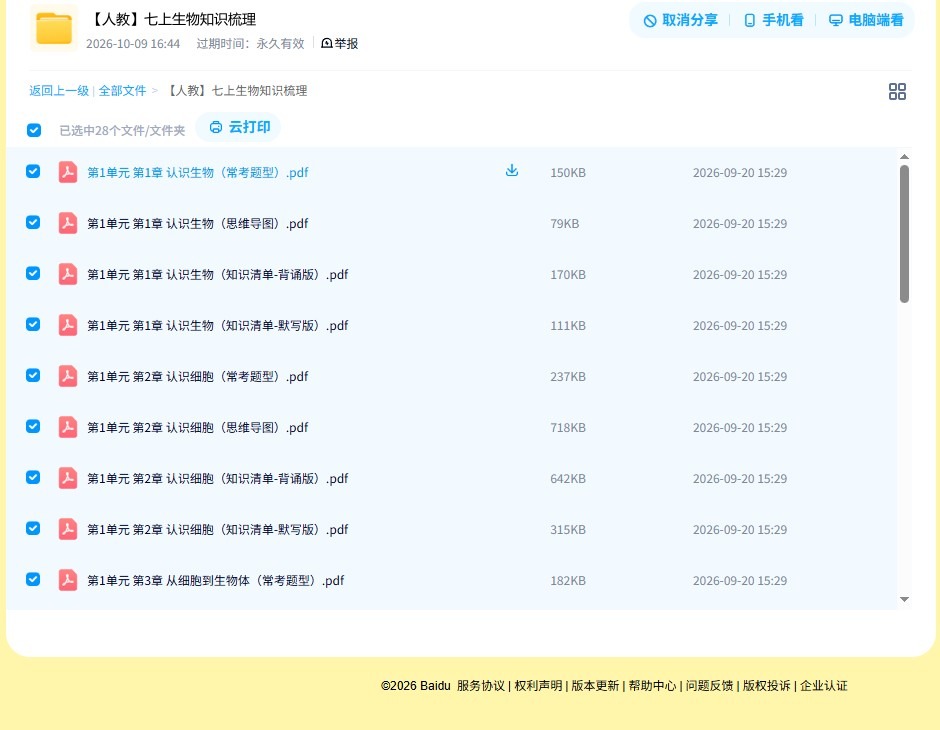
Task: Open the 企业认证 footer link
Action: click(x=824, y=686)
